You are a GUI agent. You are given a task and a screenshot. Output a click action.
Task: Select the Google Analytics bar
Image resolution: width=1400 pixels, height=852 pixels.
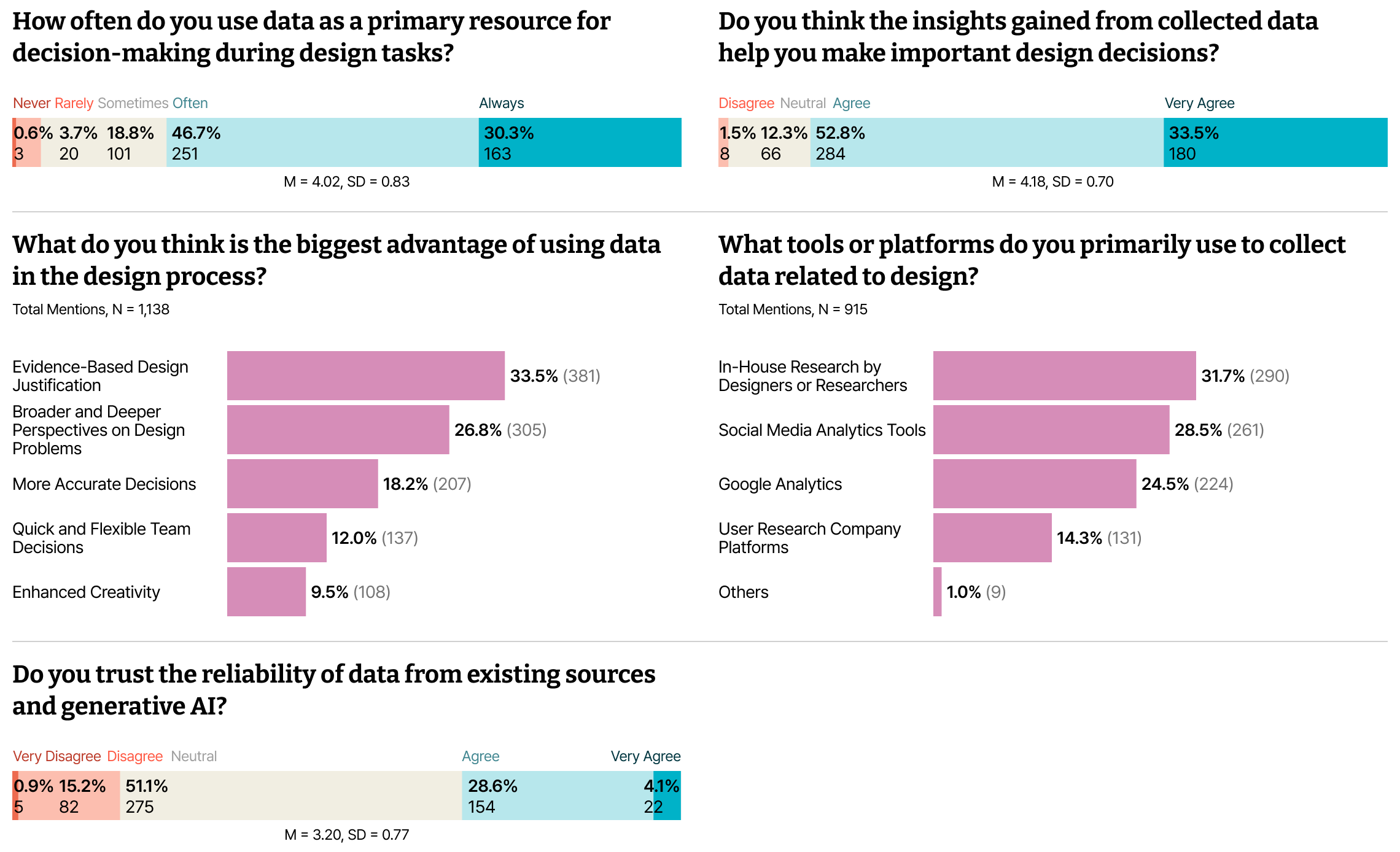[1035, 484]
